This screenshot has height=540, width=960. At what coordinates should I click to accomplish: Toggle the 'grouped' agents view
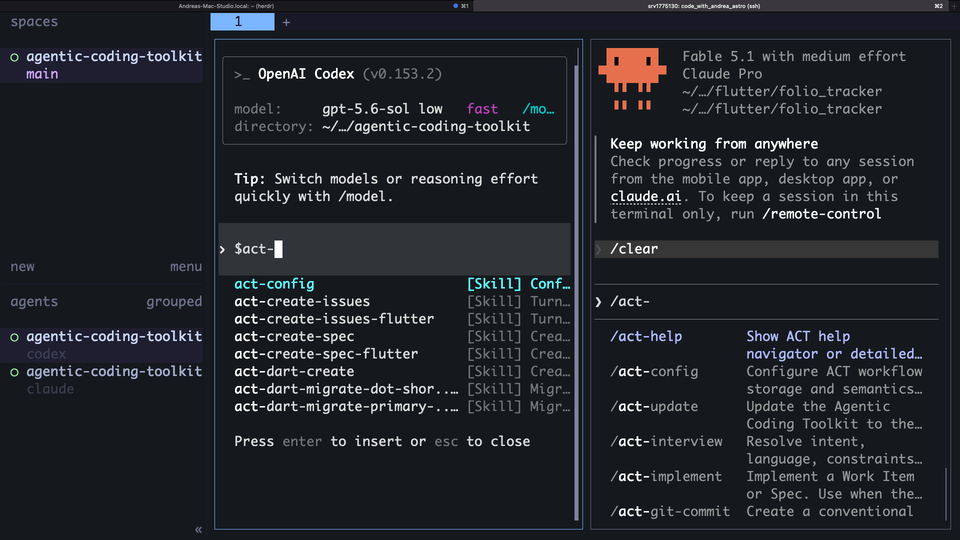click(x=174, y=301)
